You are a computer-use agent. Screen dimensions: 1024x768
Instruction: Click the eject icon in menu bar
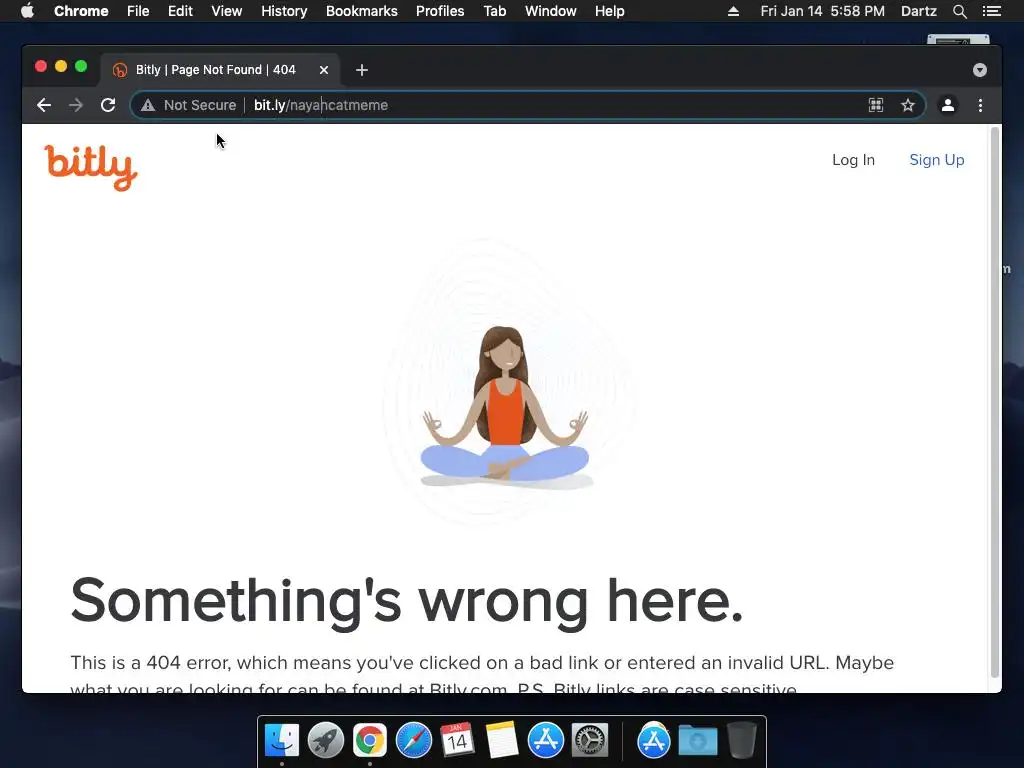733,11
